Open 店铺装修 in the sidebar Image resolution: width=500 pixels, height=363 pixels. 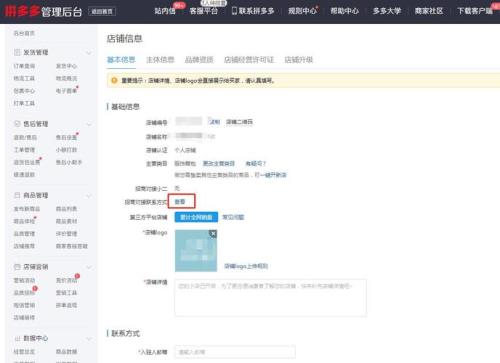[24, 317]
